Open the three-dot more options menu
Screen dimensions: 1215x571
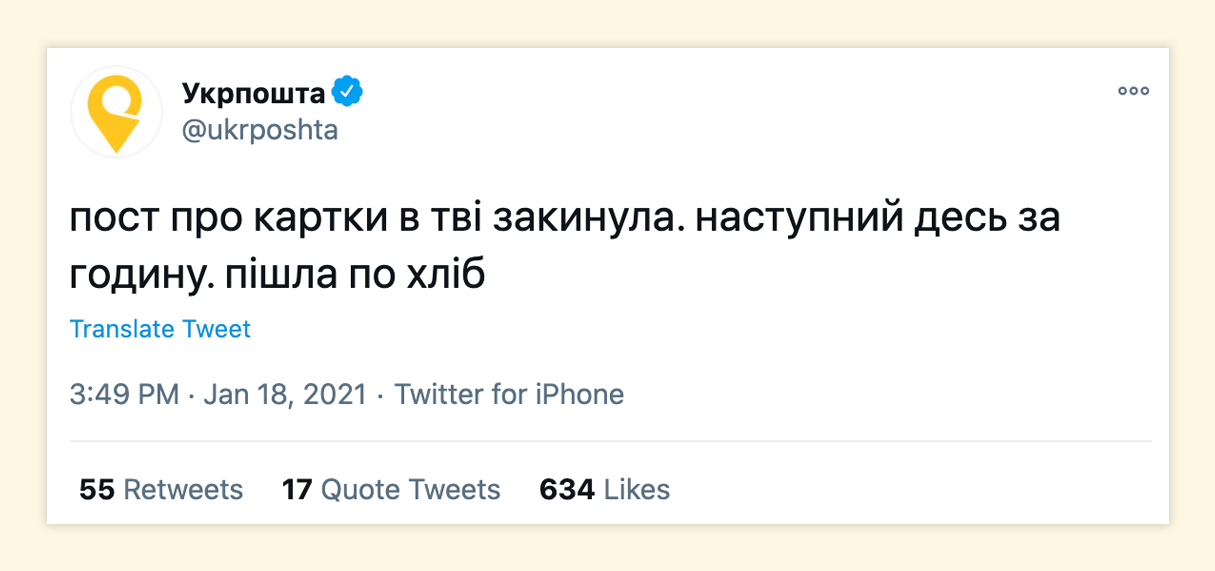pyautogui.click(x=1133, y=91)
